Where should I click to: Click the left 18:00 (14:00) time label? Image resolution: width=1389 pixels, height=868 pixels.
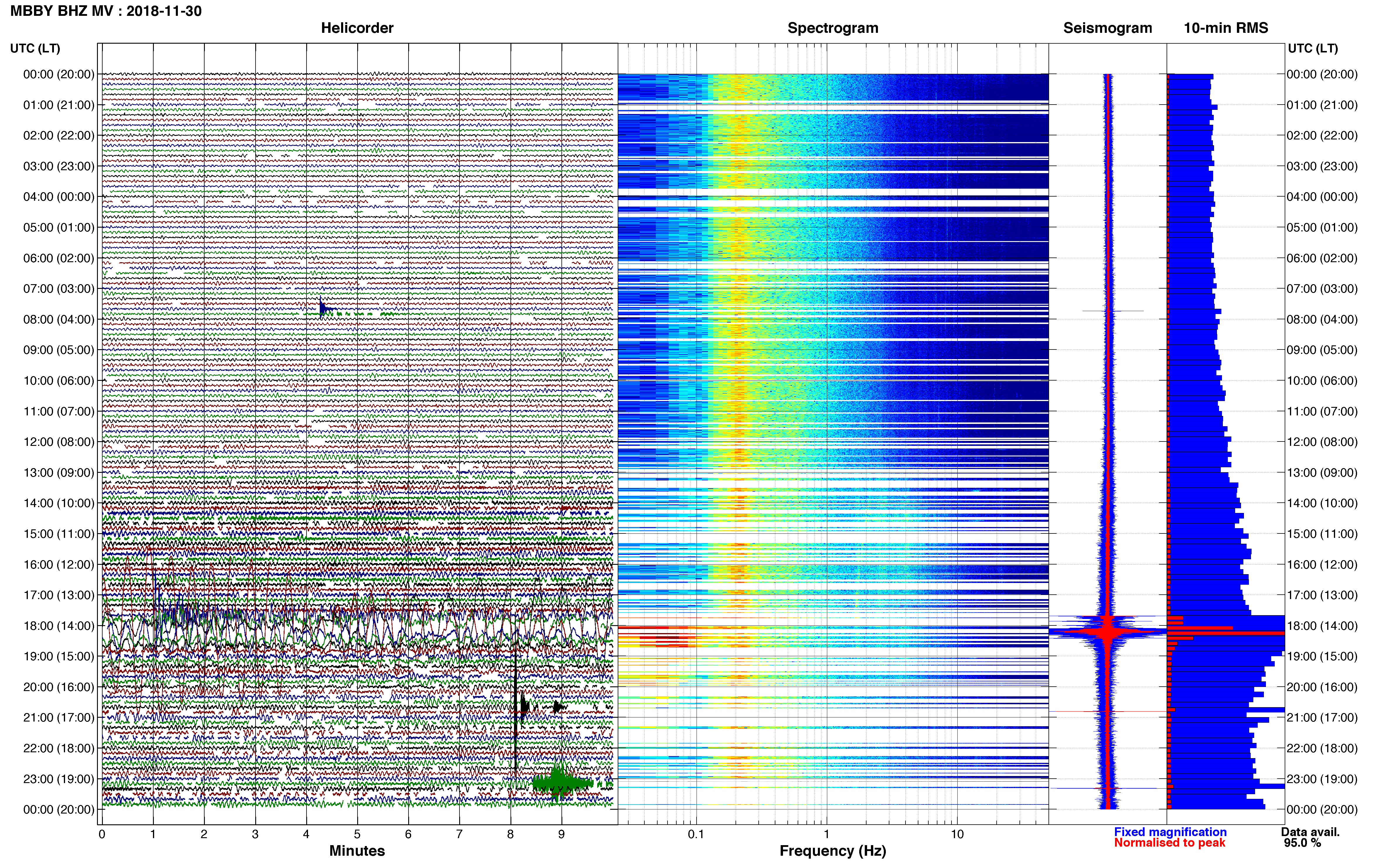pos(59,626)
